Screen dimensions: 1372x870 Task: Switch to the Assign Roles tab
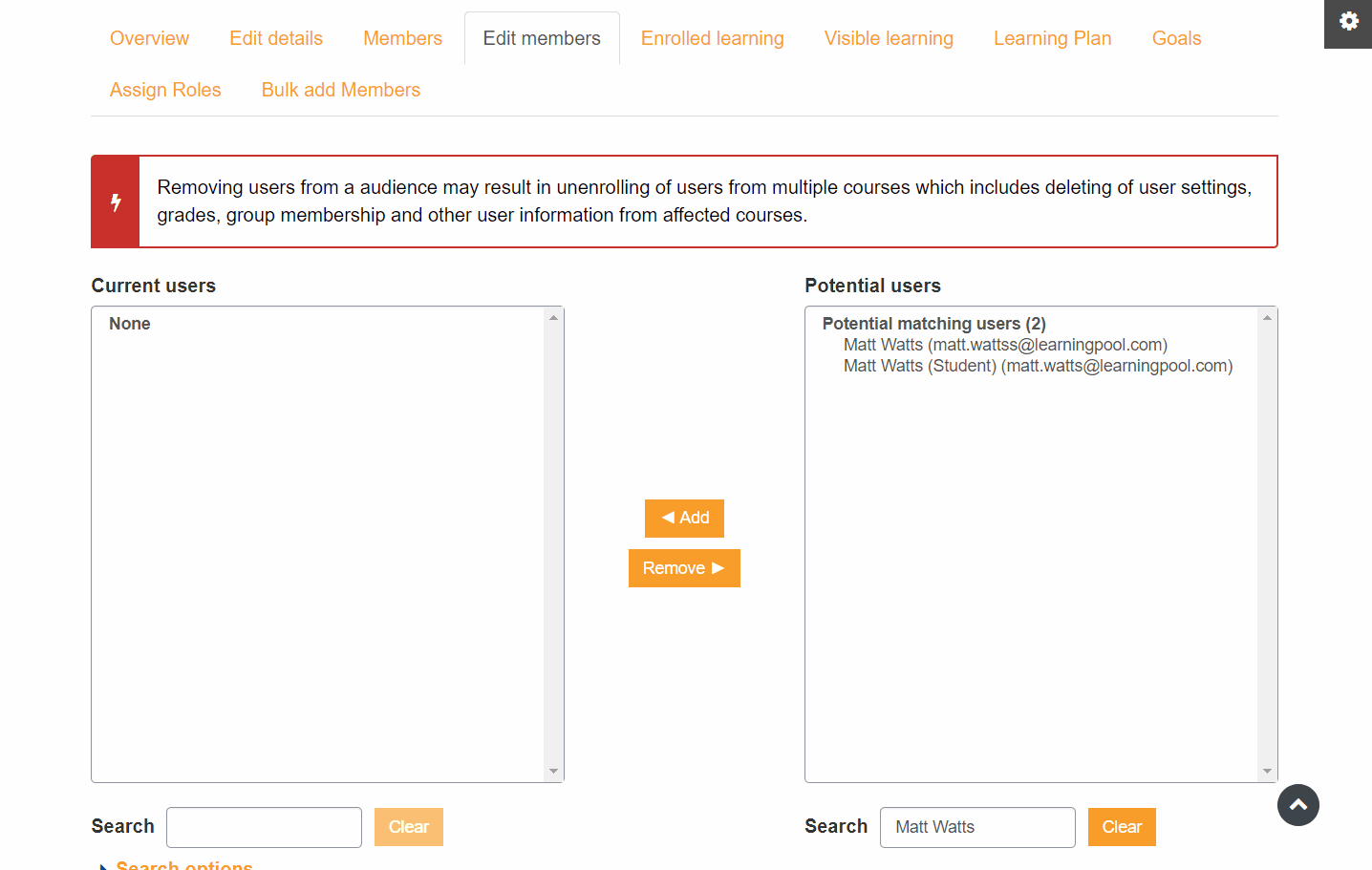[x=164, y=89]
